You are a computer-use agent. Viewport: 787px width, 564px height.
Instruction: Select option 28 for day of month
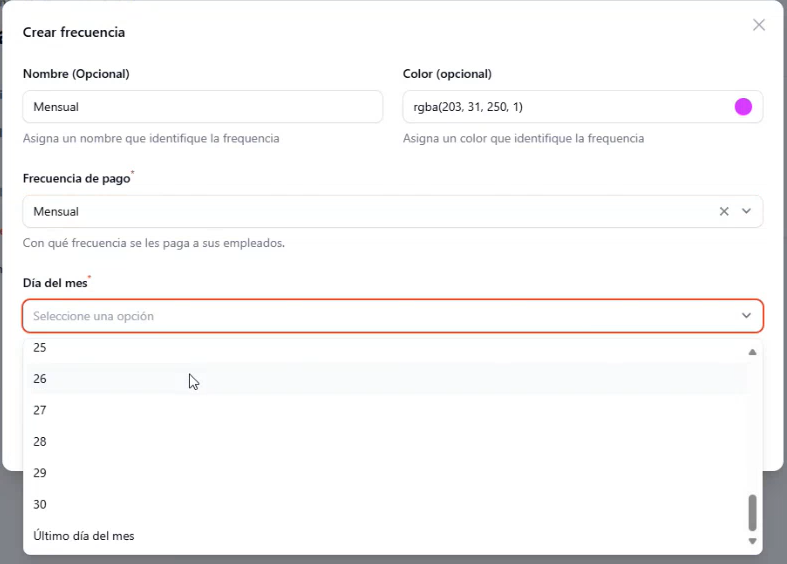[x=385, y=442]
